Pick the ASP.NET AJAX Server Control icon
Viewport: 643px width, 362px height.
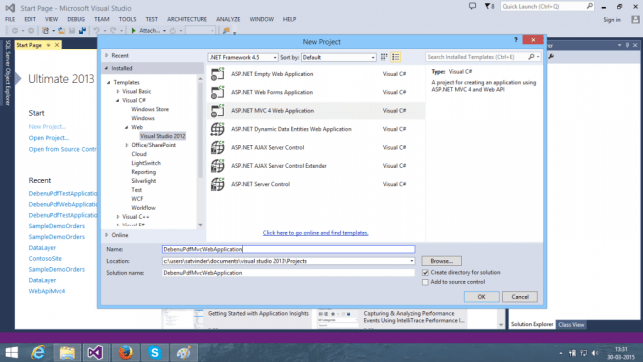tap(217, 148)
